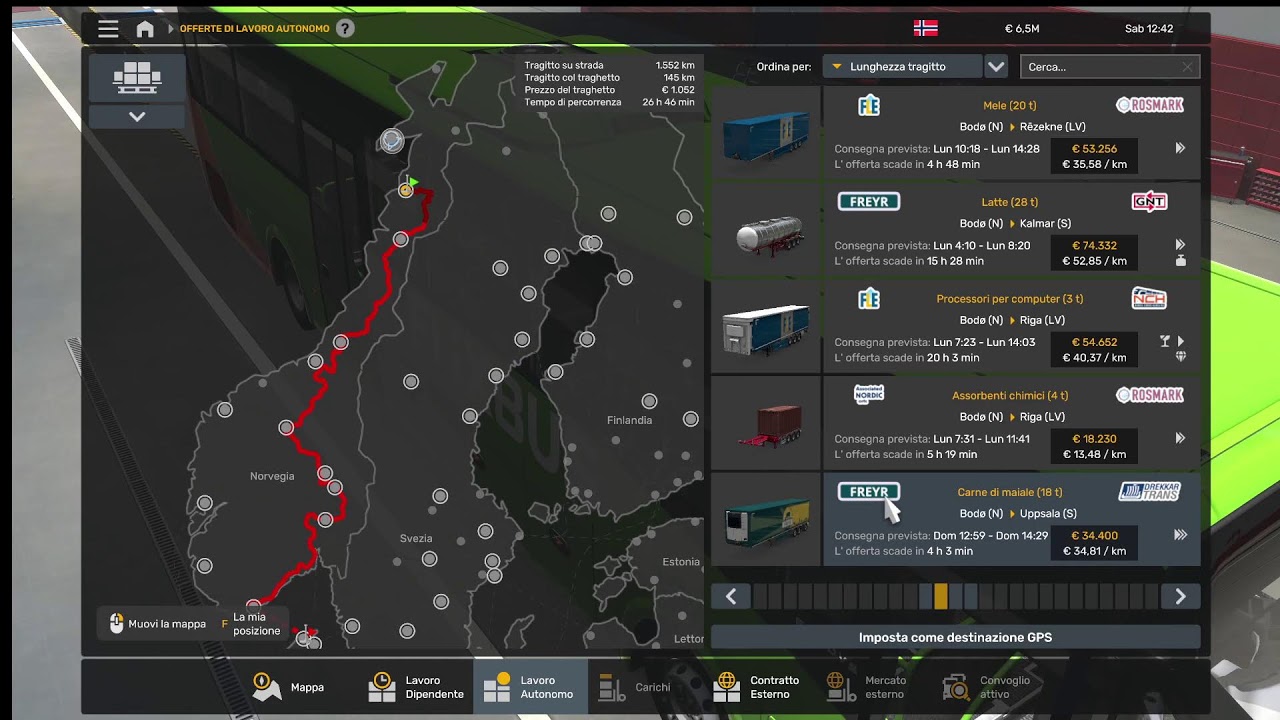
Task: Click the € 6,5M balance display
Action: coord(1022,29)
